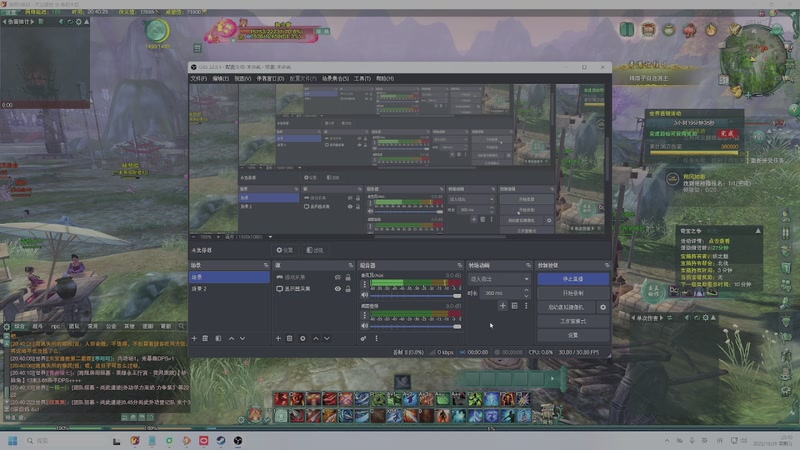The height and width of the screenshot is (450, 800).
Task: Show hidden icons in system tray
Action: coord(667,440)
